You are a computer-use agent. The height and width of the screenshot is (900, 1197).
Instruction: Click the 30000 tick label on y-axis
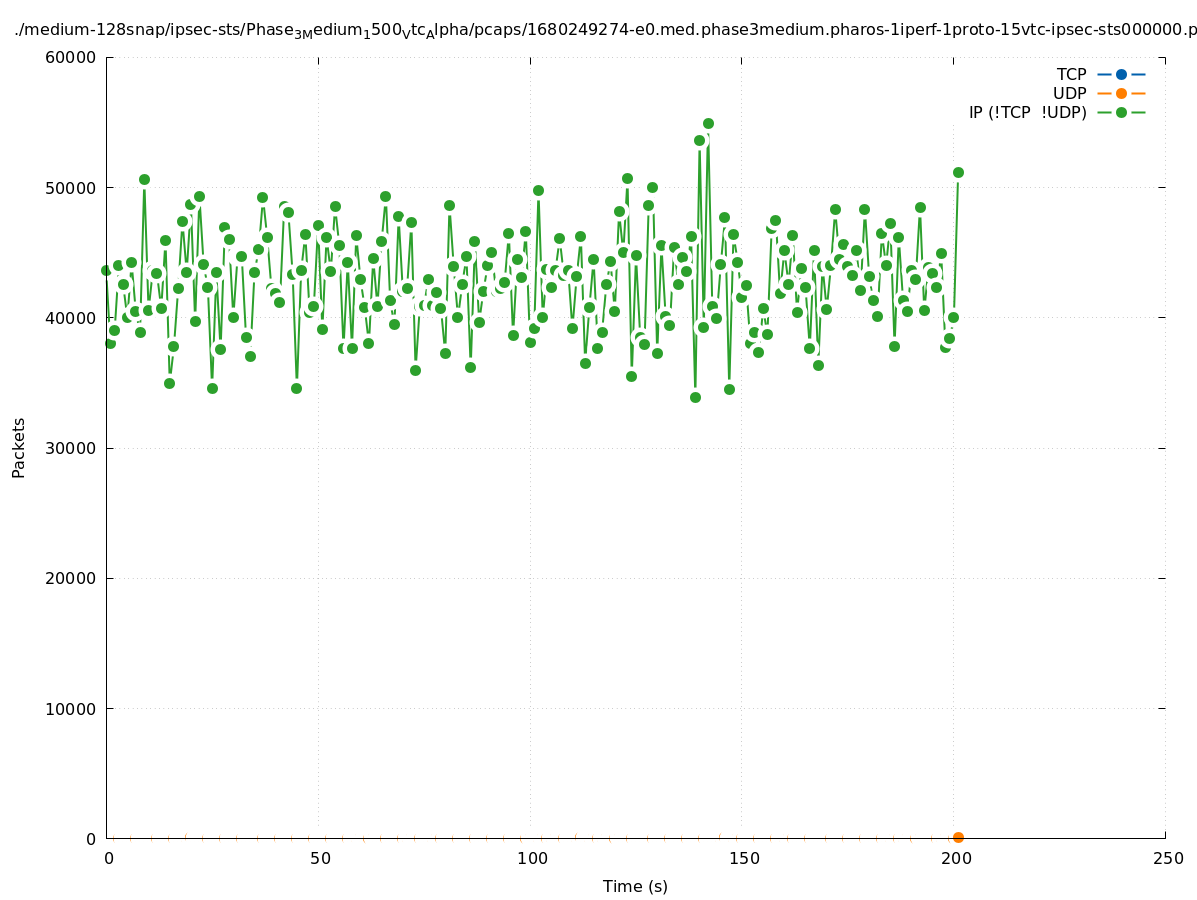(x=73, y=448)
